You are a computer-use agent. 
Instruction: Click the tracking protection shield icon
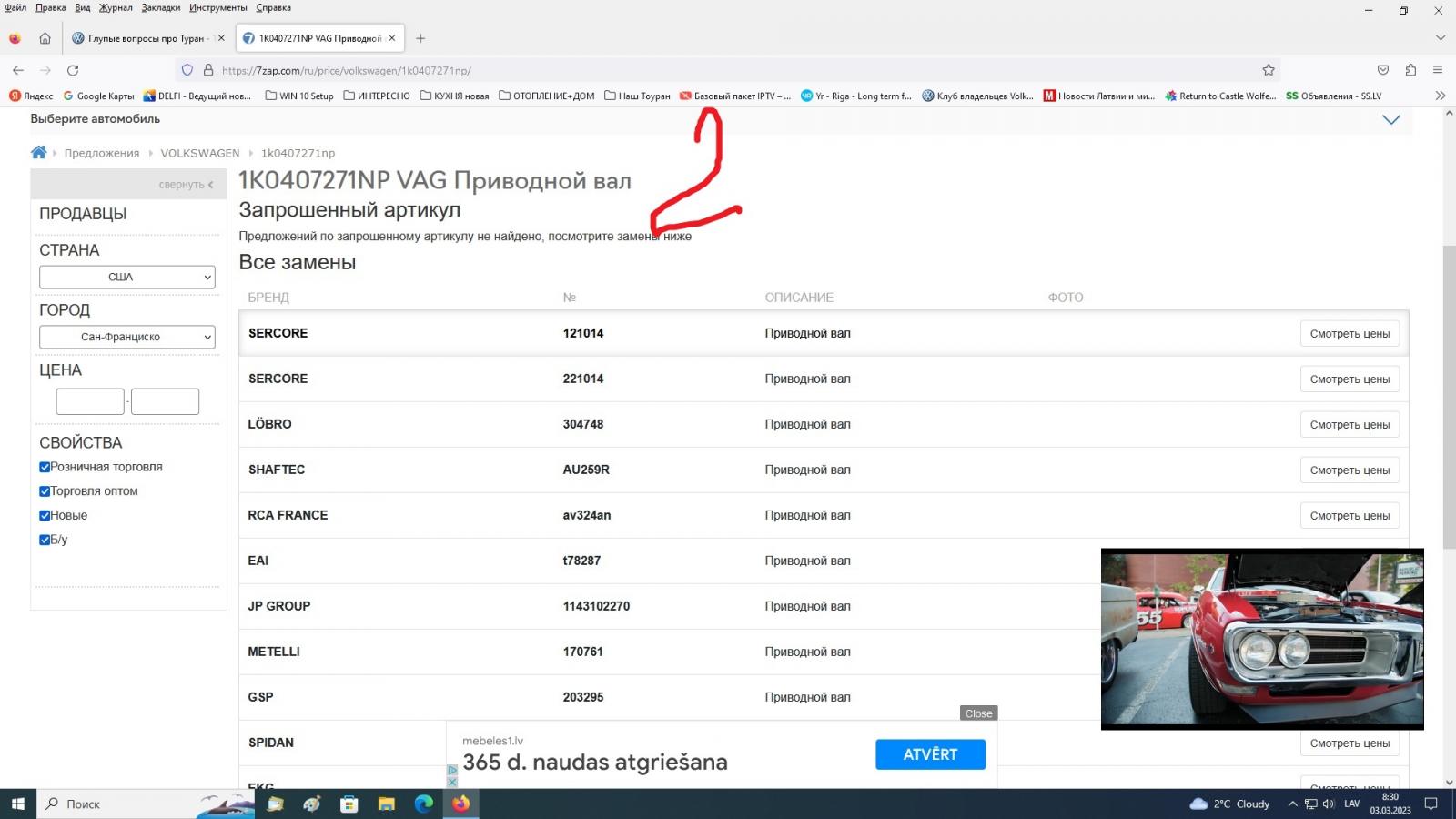pos(187,70)
